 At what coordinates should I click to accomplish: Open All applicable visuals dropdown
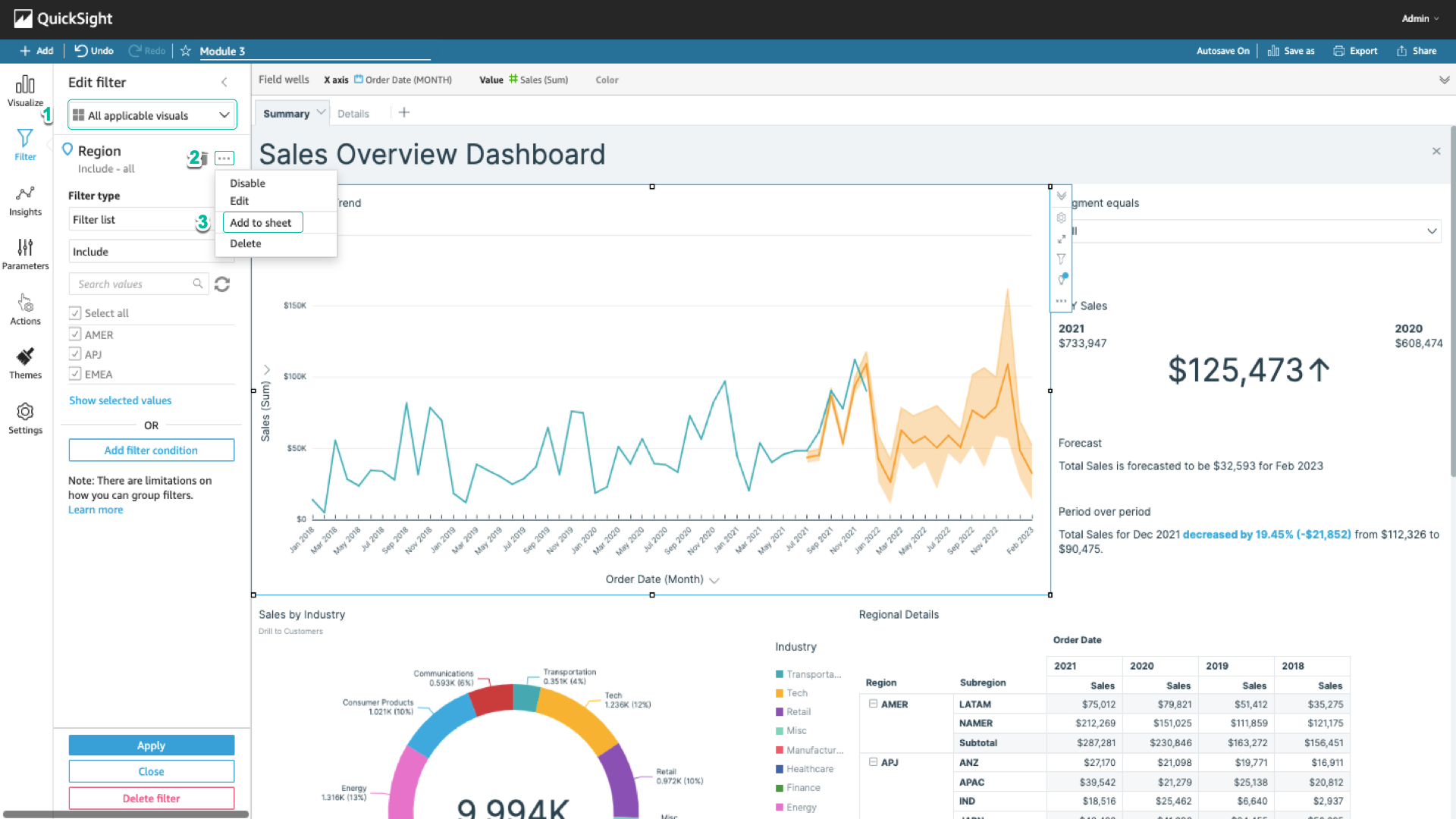click(x=152, y=115)
